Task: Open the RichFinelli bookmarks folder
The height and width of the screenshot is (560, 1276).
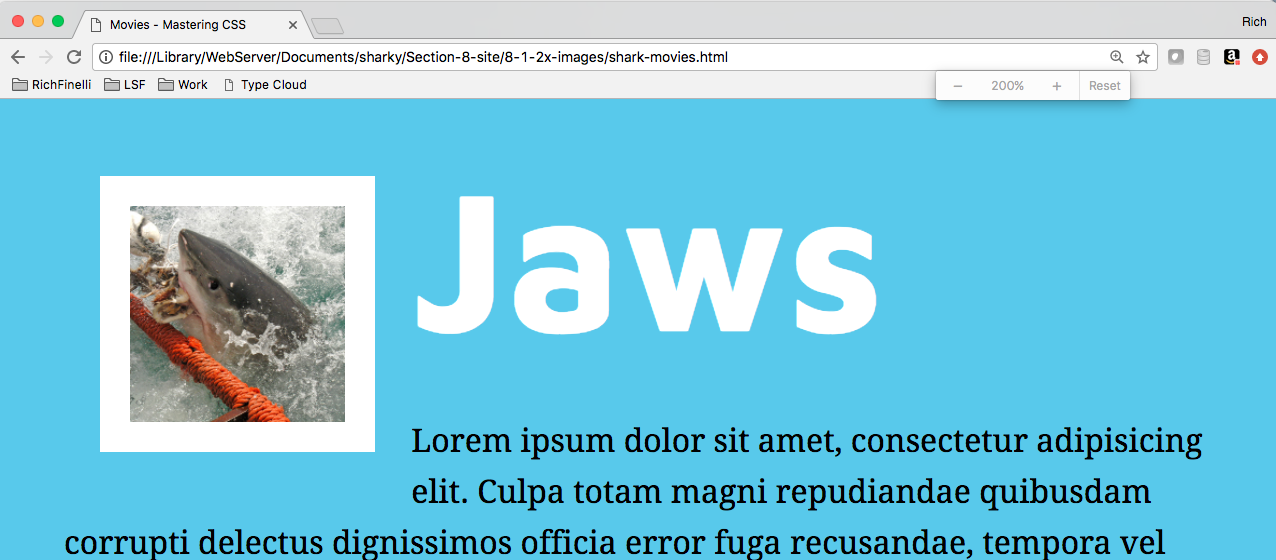Action: coord(51,85)
